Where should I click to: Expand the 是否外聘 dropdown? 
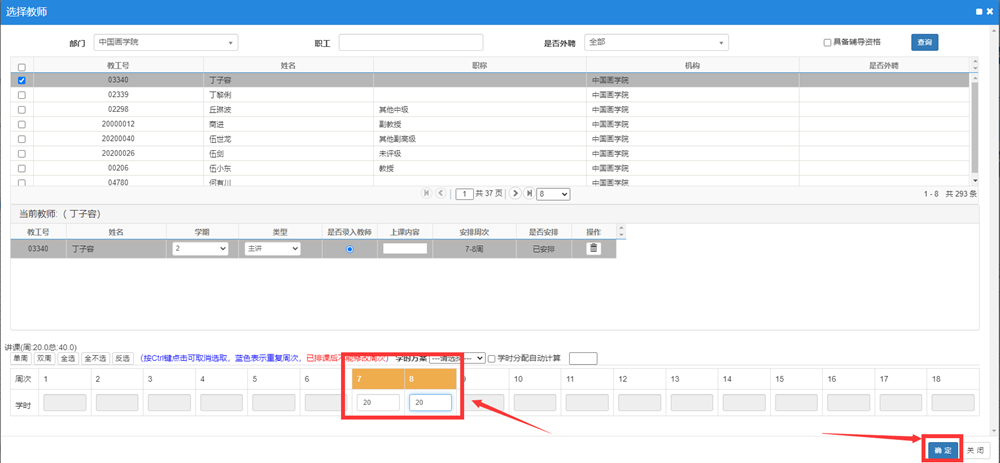click(656, 43)
